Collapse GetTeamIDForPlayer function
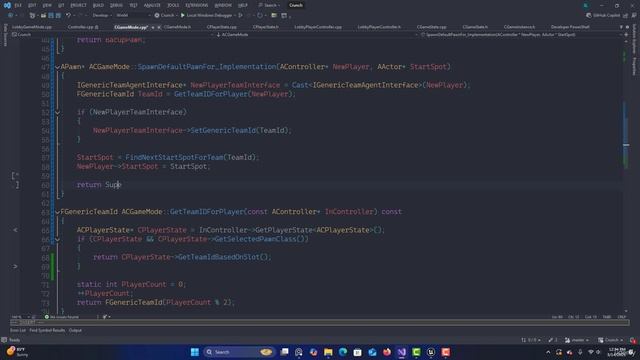The width and height of the screenshot is (640, 360). tap(58, 212)
